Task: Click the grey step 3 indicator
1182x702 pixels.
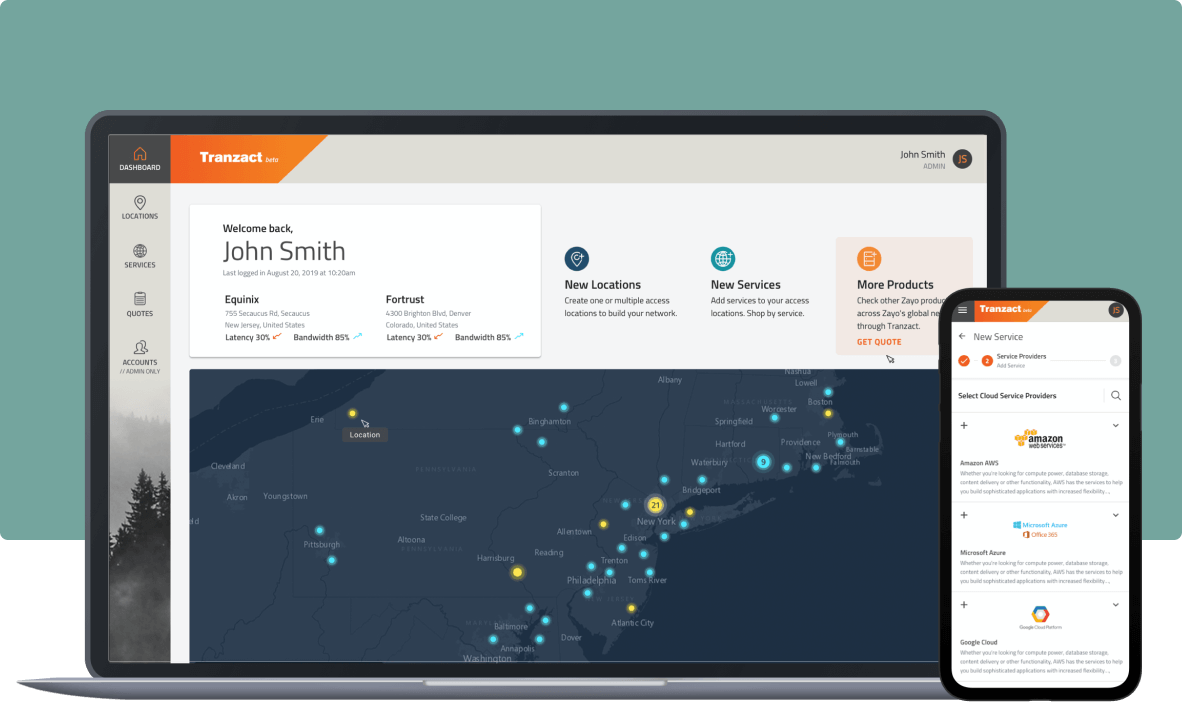Action: (1116, 360)
